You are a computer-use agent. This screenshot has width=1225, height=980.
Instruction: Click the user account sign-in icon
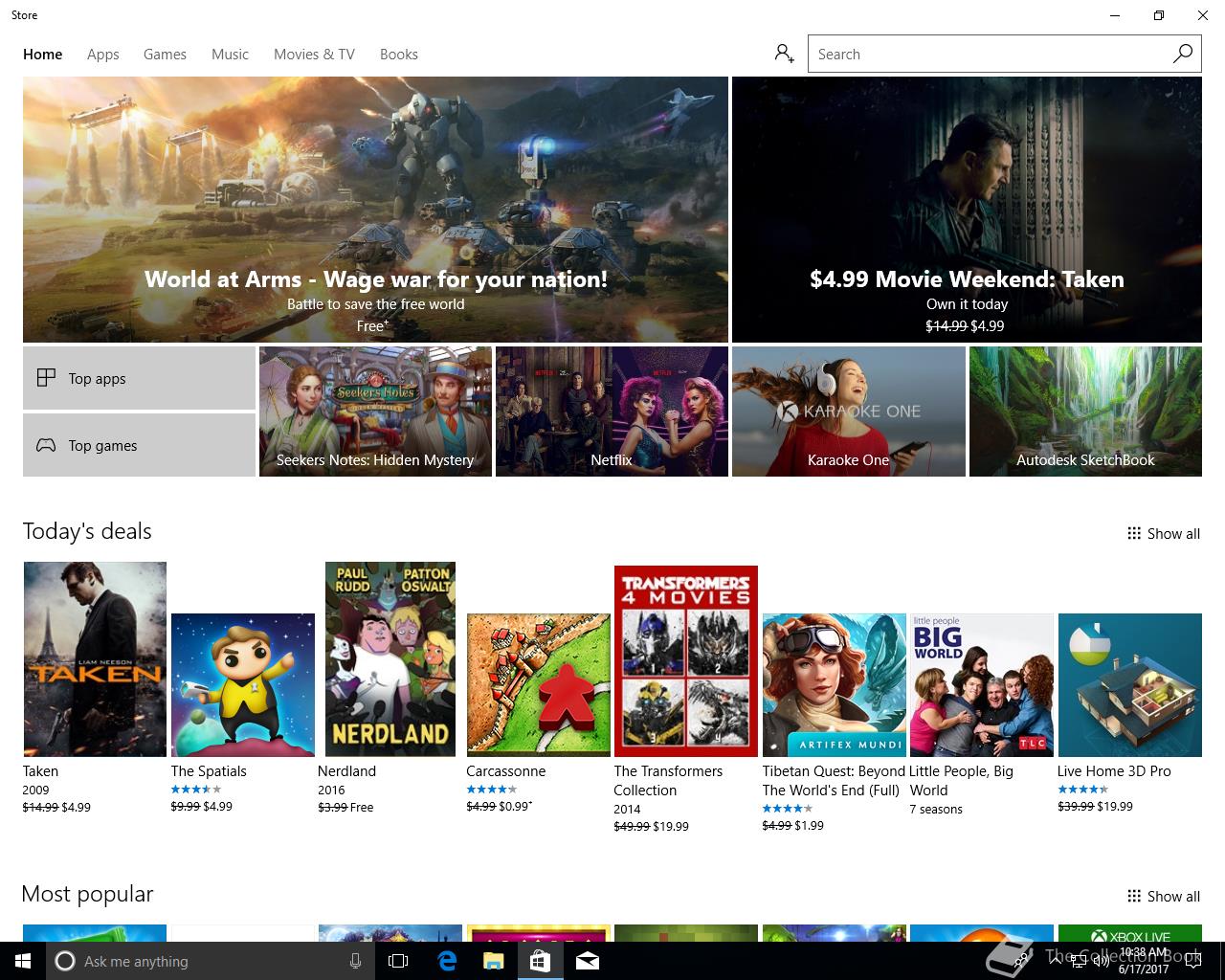(784, 54)
